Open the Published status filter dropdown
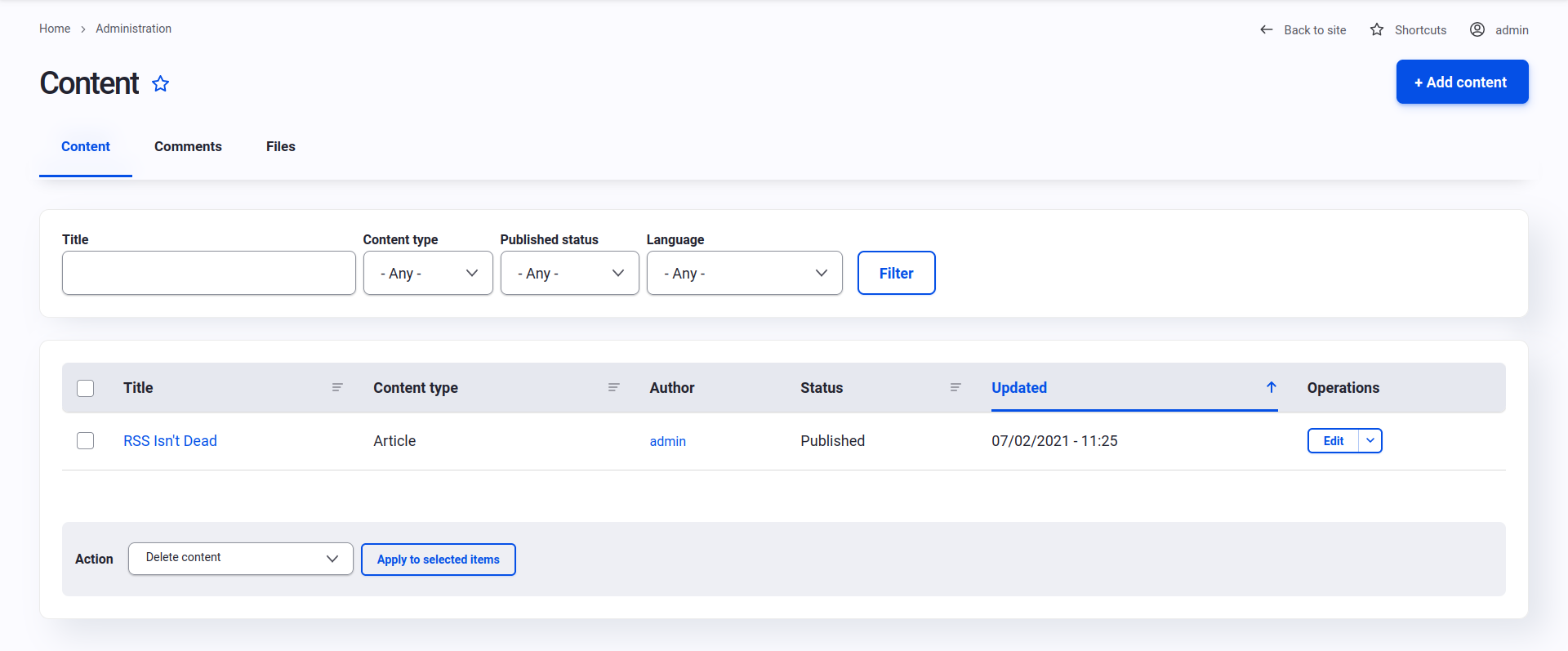 coord(569,273)
